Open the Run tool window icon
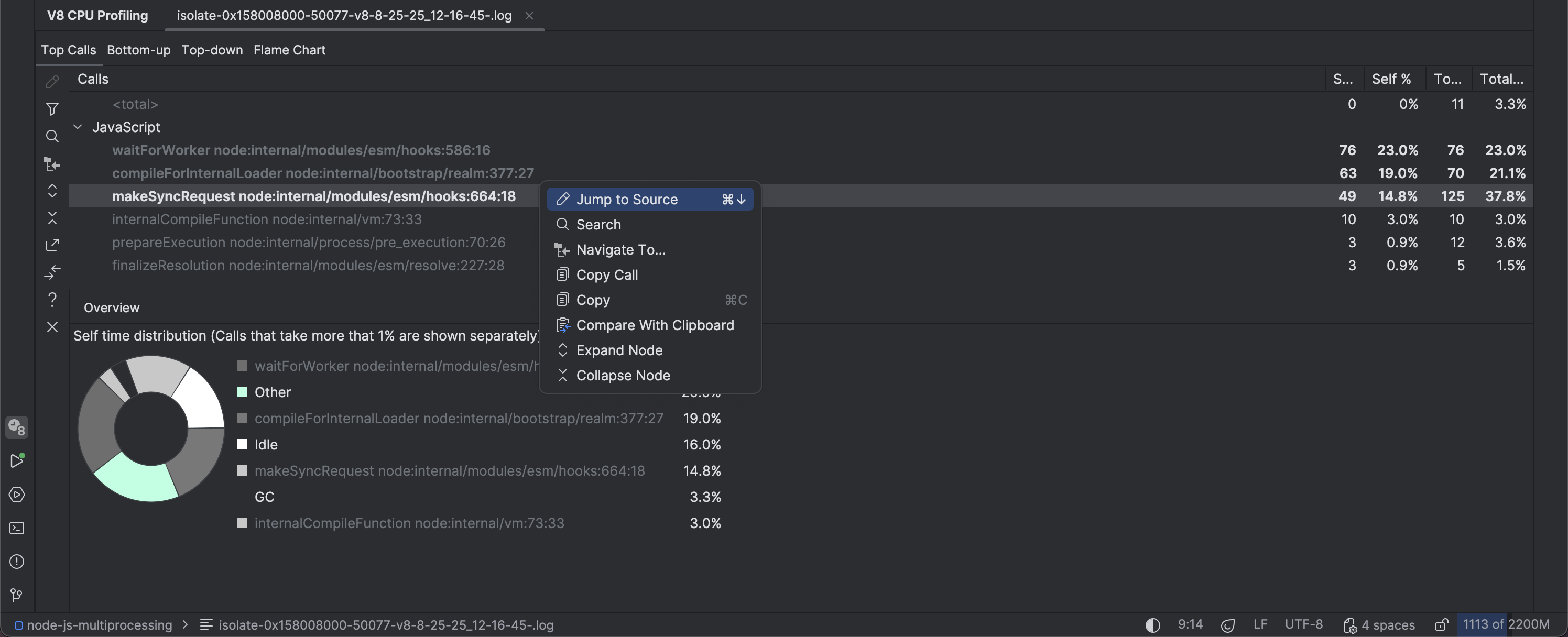 17,460
